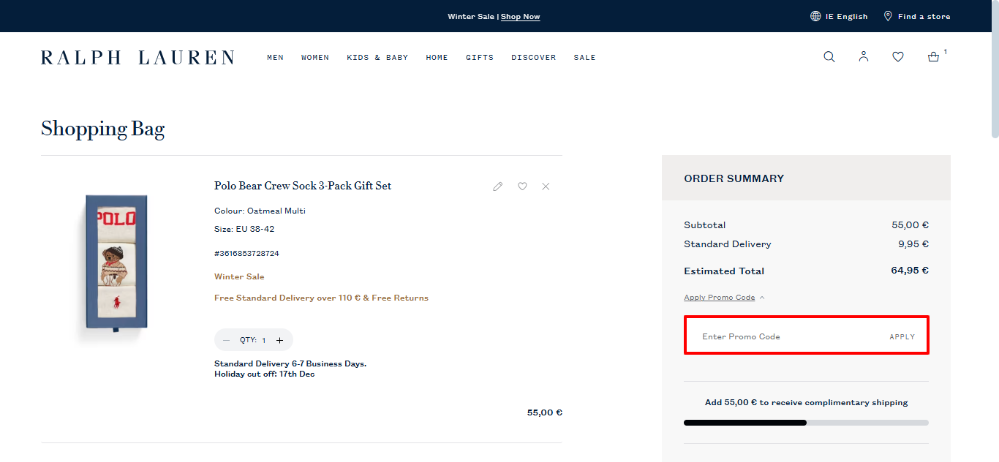Click Size: EU 38-42 text
Image resolution: width=999 pixels, height=462 pixels.
pos(244,229)
